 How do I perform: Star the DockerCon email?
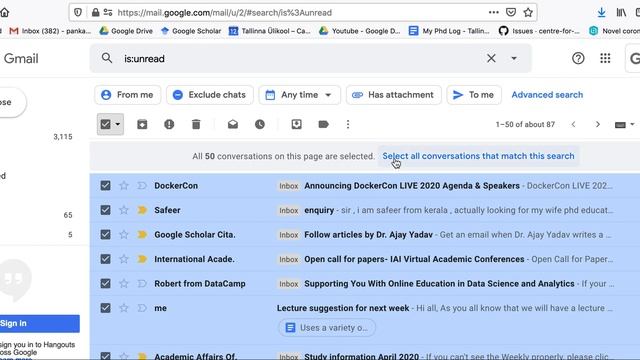[124, 186]
